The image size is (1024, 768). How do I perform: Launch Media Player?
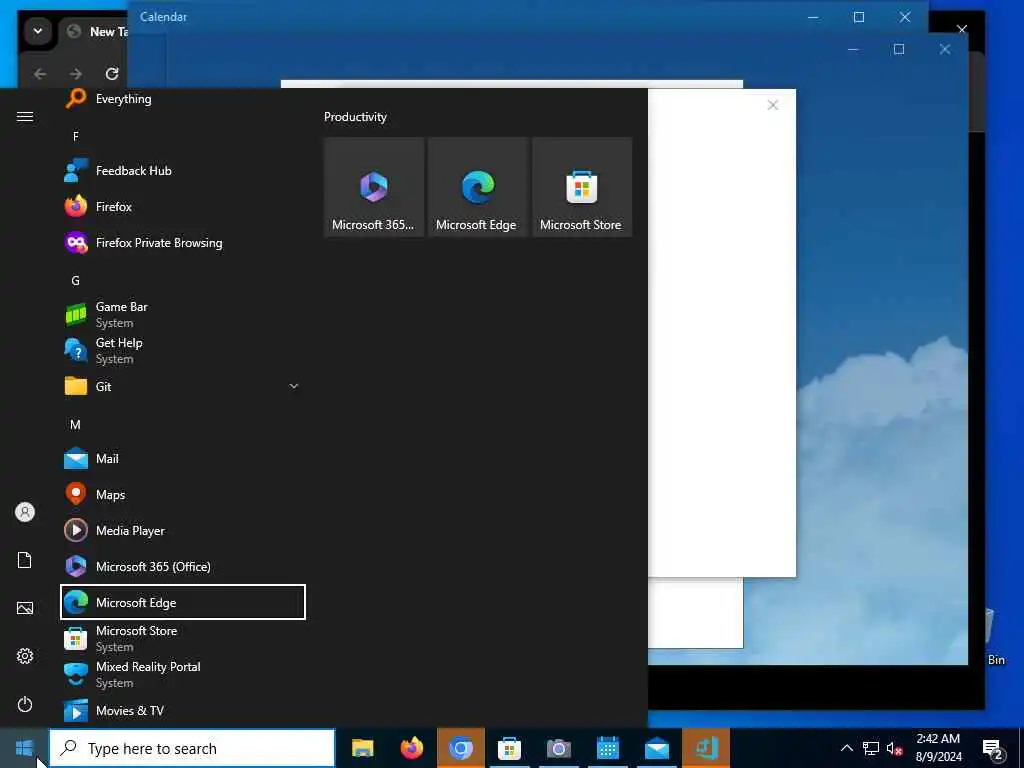pos(183,531)
